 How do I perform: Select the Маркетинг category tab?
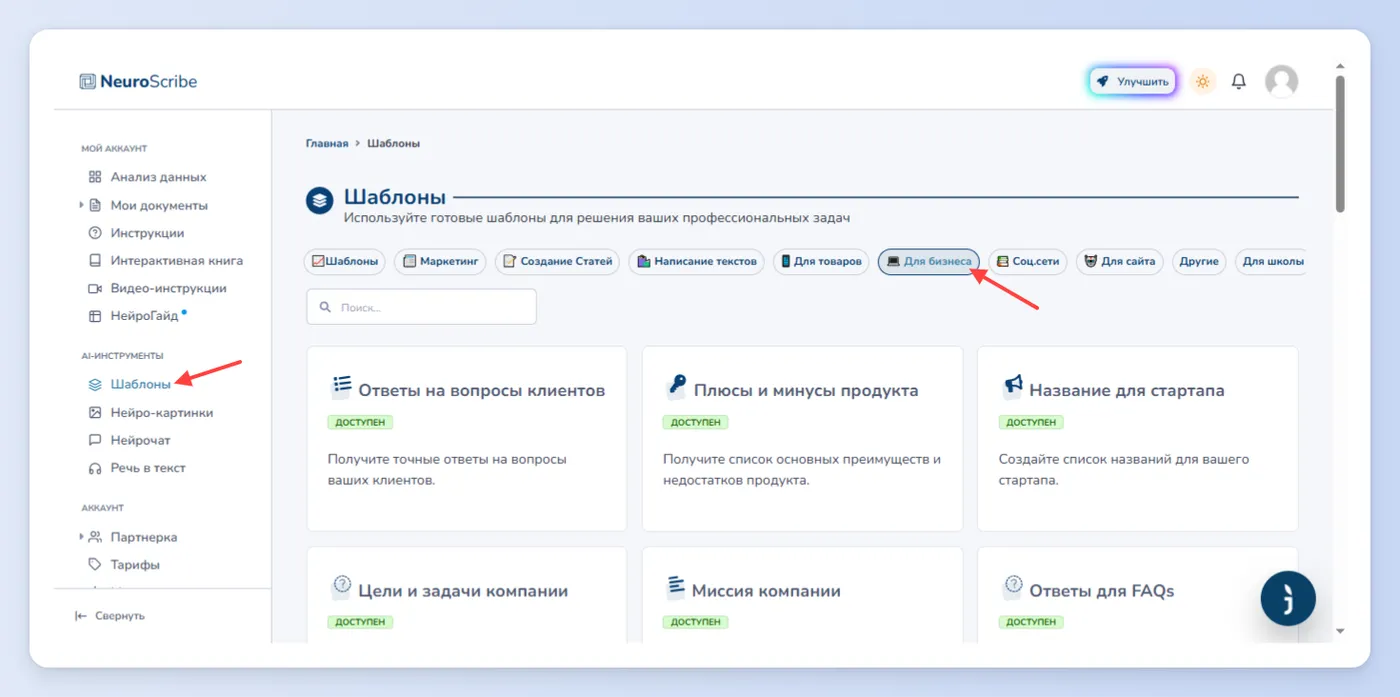pos(440,262)
